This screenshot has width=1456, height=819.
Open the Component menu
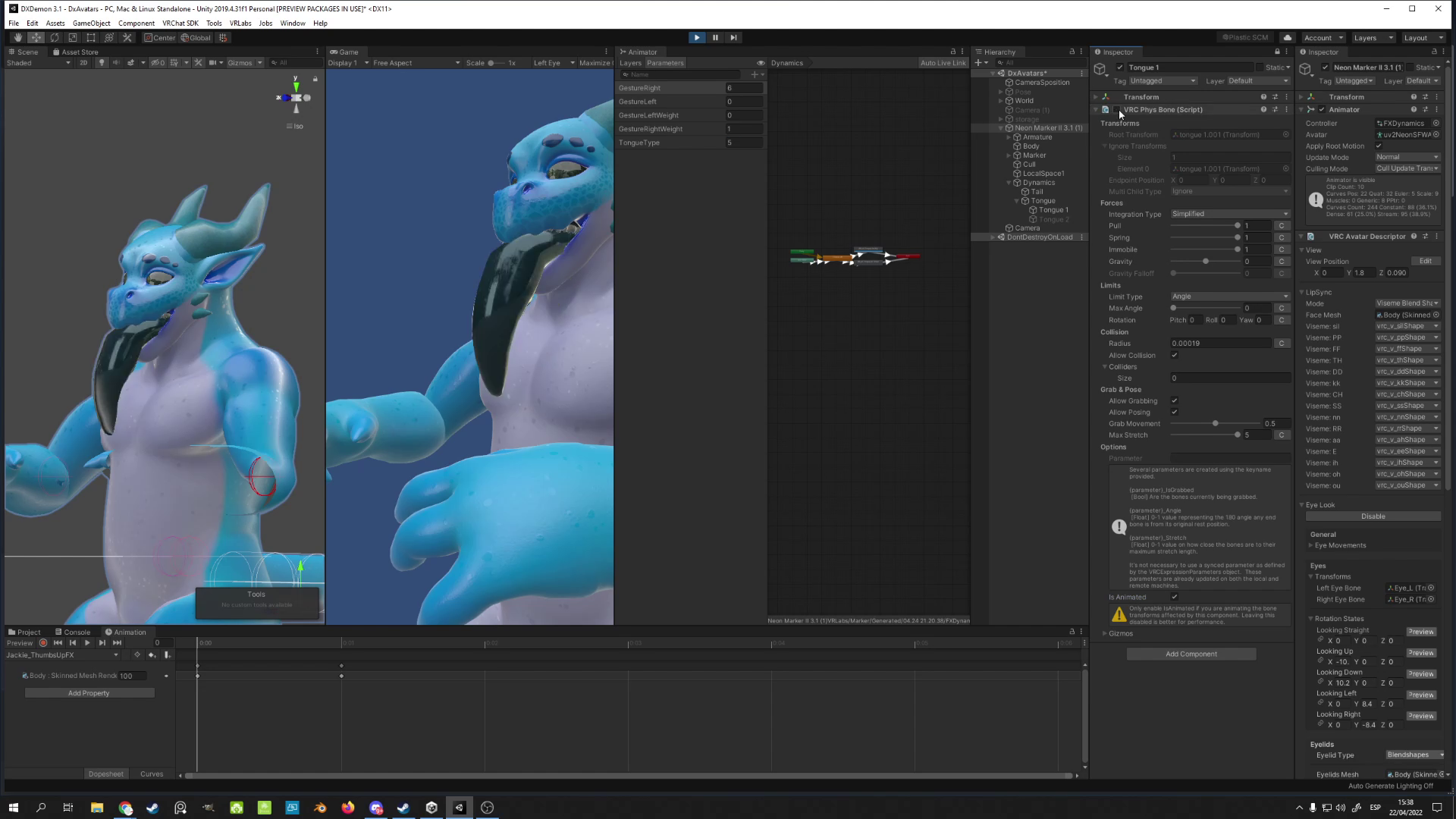pyautogui.click(x=136, y=24)
